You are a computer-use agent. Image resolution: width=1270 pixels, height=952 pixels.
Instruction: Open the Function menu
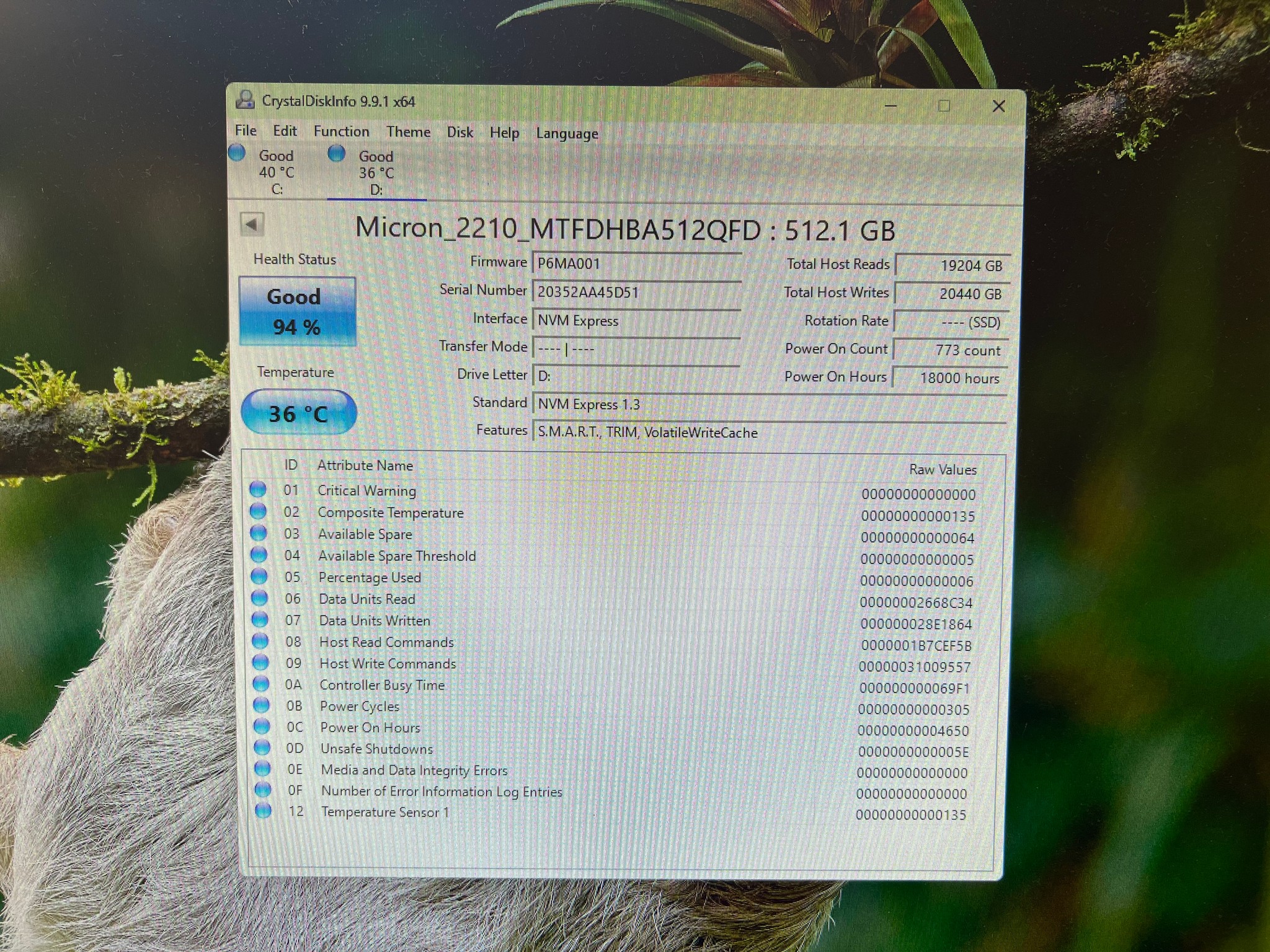[x=341, y=131]
